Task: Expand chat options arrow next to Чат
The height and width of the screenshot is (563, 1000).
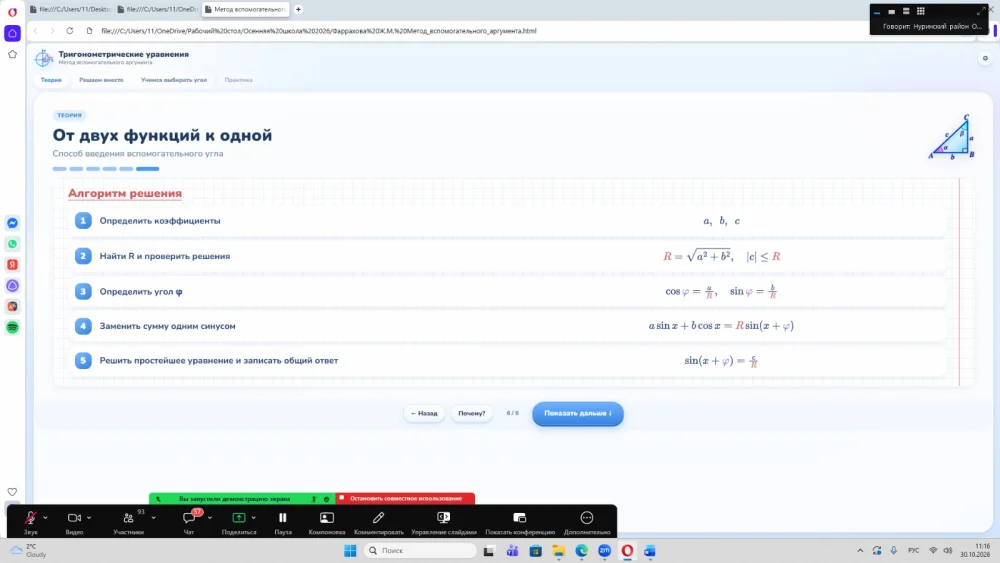Action: [x=210, y=518]
